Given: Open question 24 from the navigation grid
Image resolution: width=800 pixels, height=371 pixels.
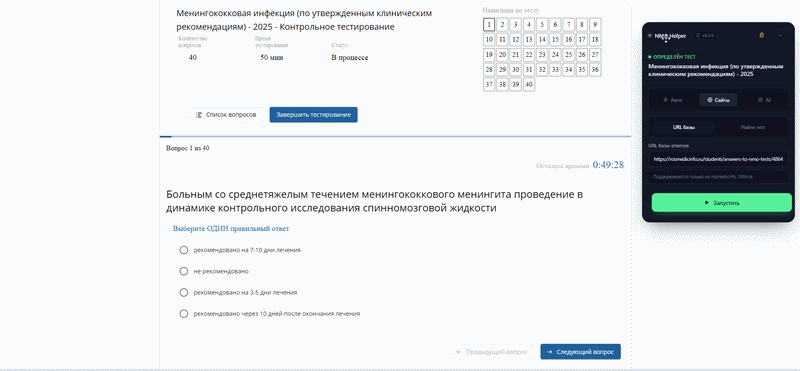Looking at the screenshot, I should (555, 55).
